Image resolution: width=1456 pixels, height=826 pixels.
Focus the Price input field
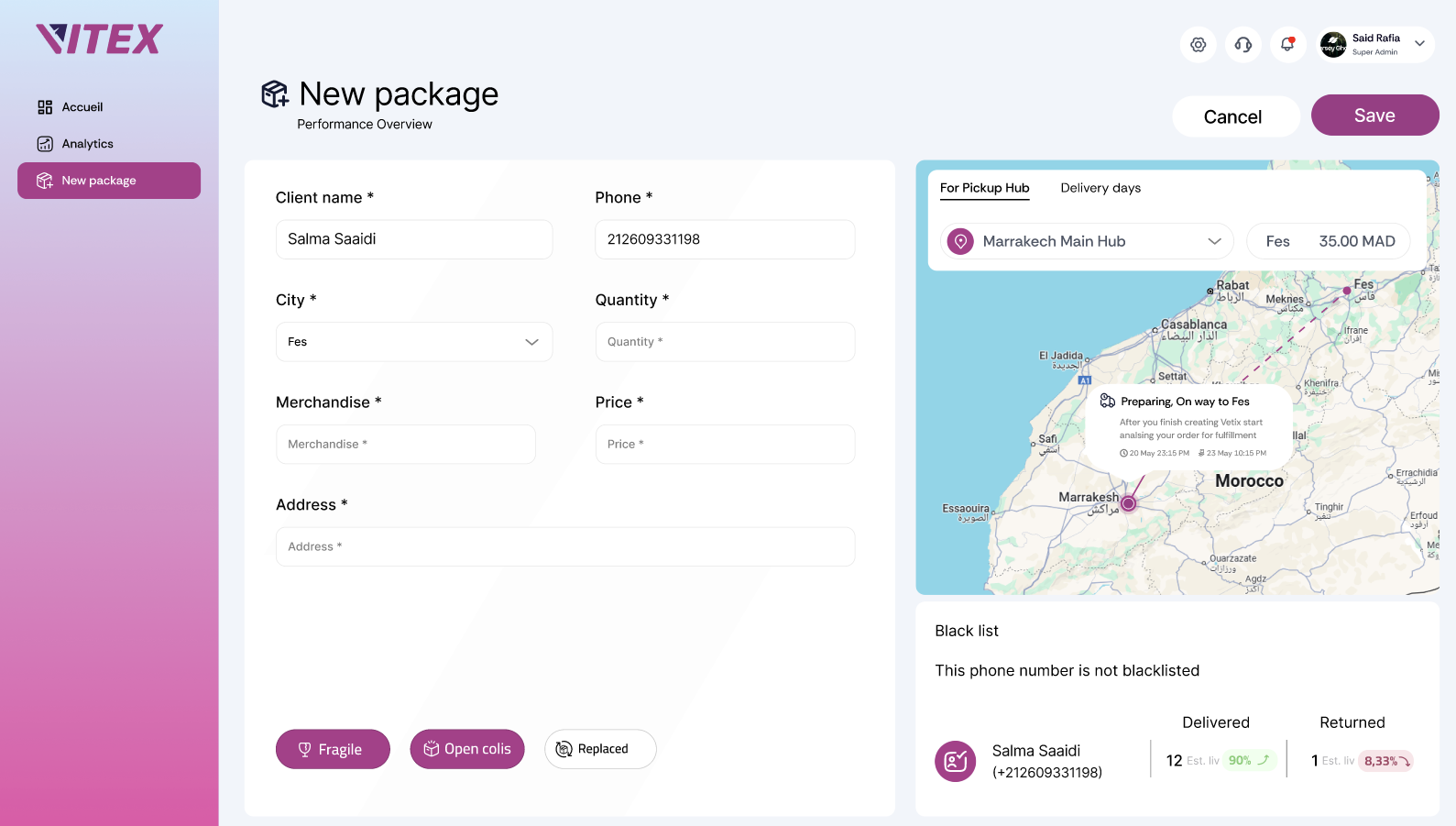(x=725, y=445)
